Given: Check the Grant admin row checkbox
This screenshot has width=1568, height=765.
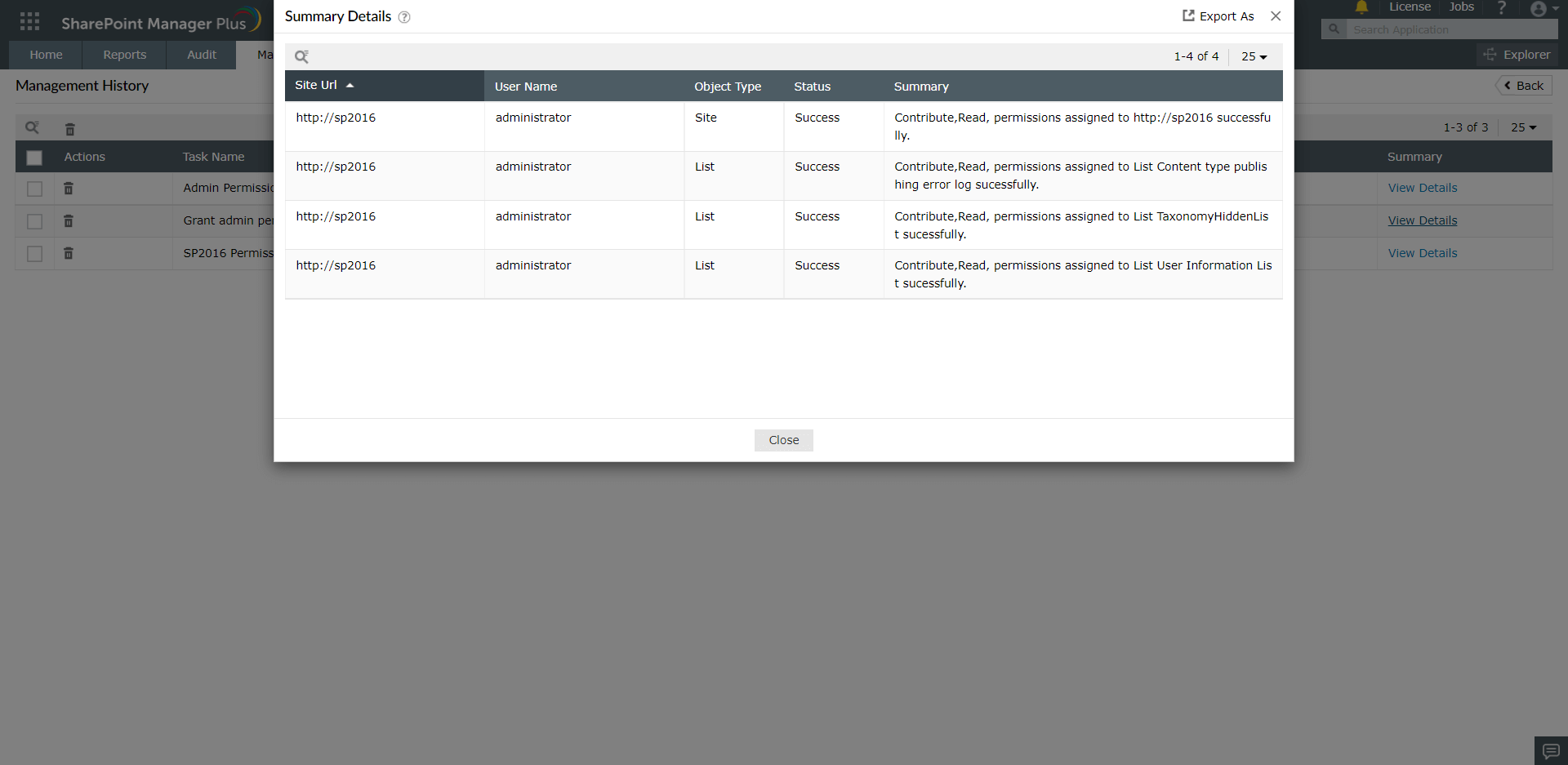Looking at the screenshot, I should tap(34, 221).
